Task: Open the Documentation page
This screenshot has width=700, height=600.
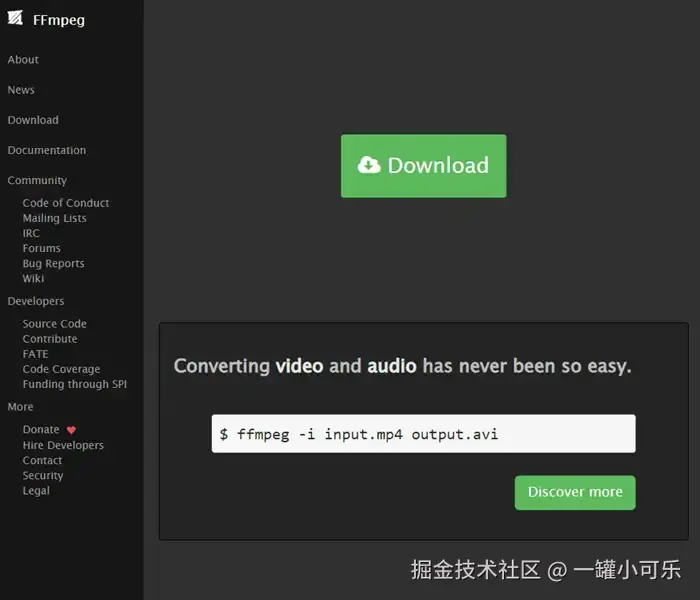Action: coord(47,150)
